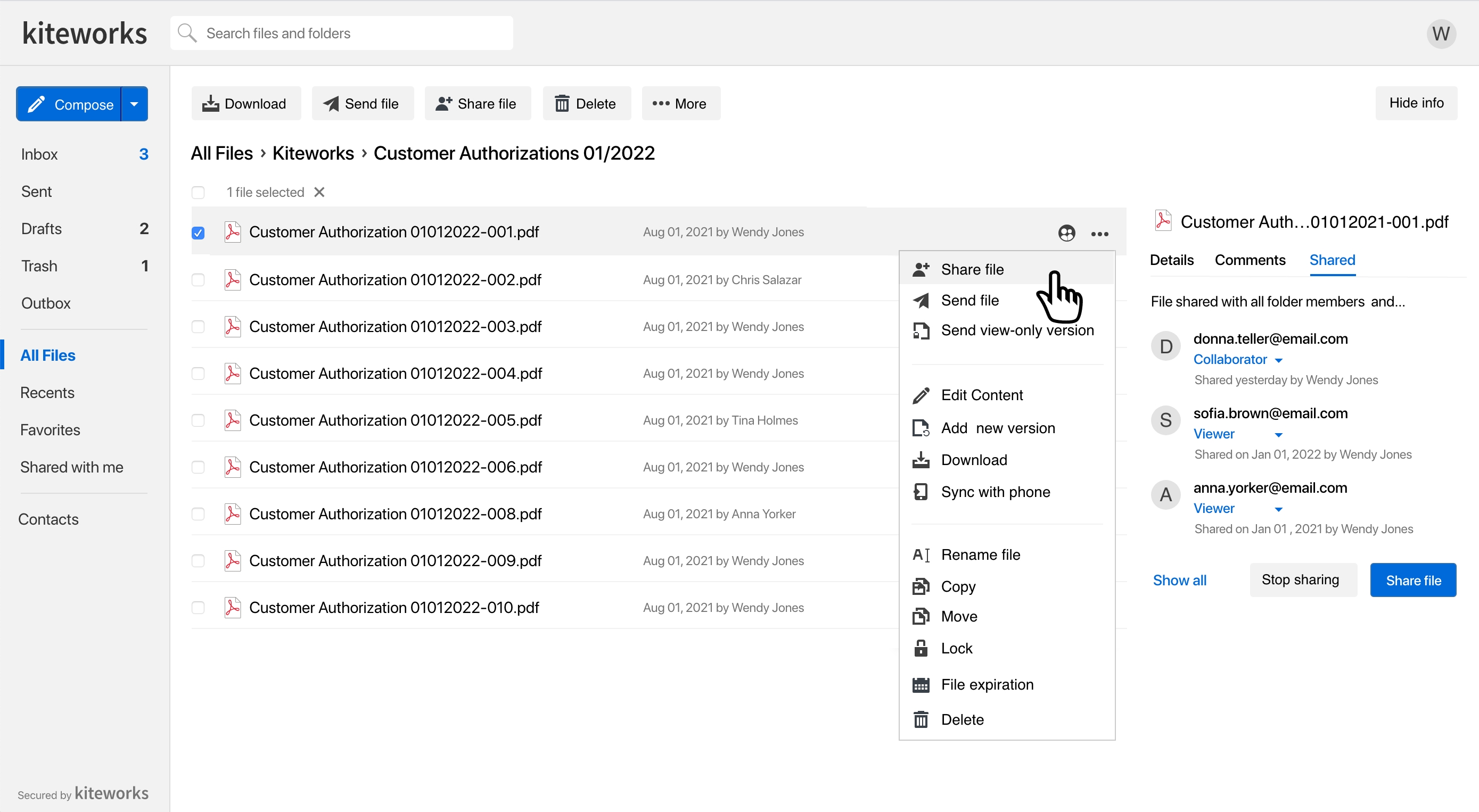Click the Download icon in toolbar
1479x812 pixels.
click(211, 104)
